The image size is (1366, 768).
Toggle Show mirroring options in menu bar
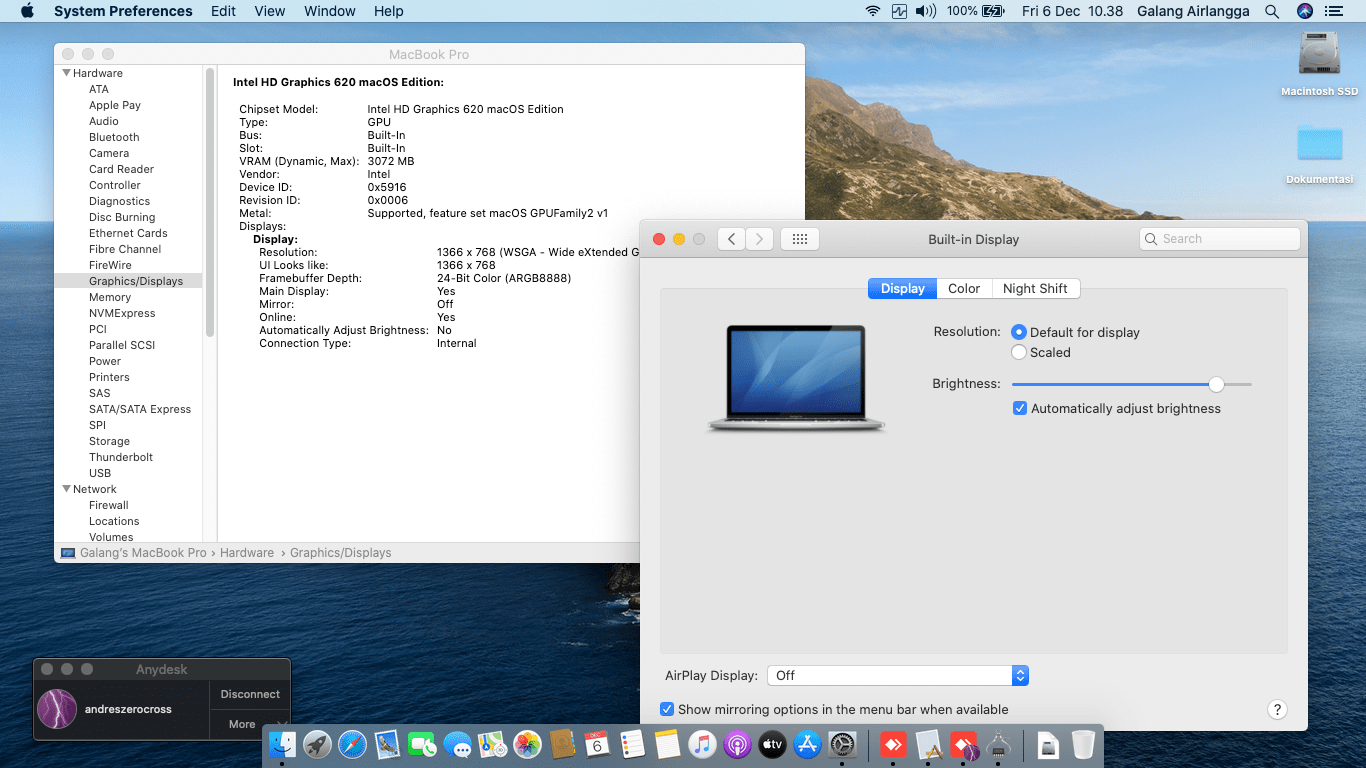pos(667,709)
